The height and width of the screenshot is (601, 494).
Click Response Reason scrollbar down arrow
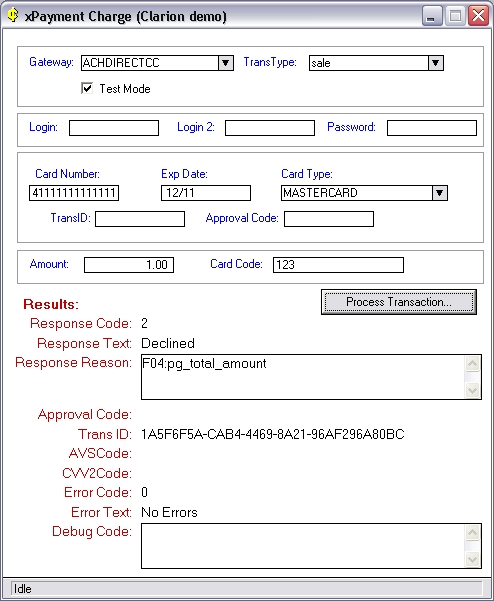473,391
